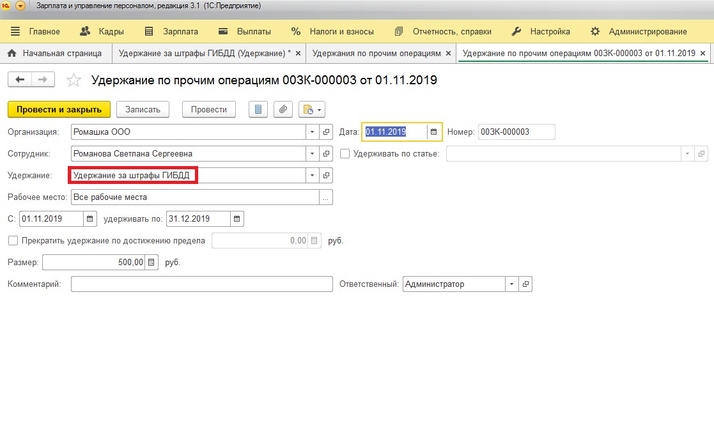Click the Комментарий input field

(x=200, y=284)
